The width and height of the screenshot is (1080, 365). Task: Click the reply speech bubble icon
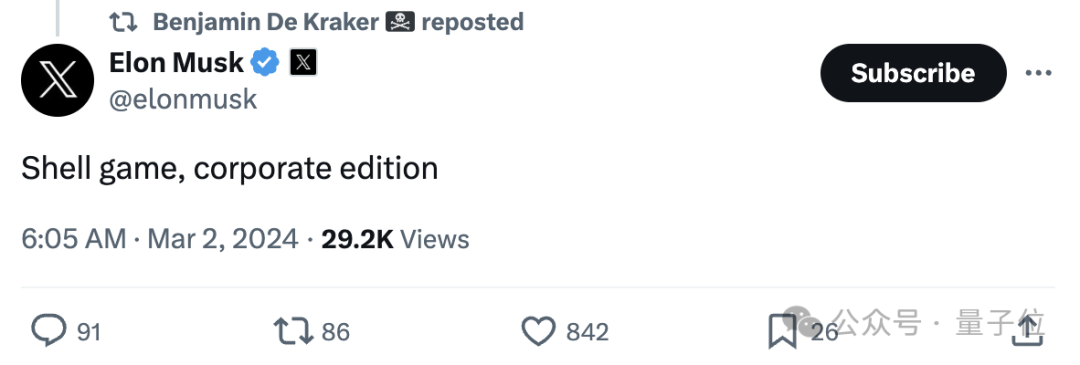pos(49,331)
